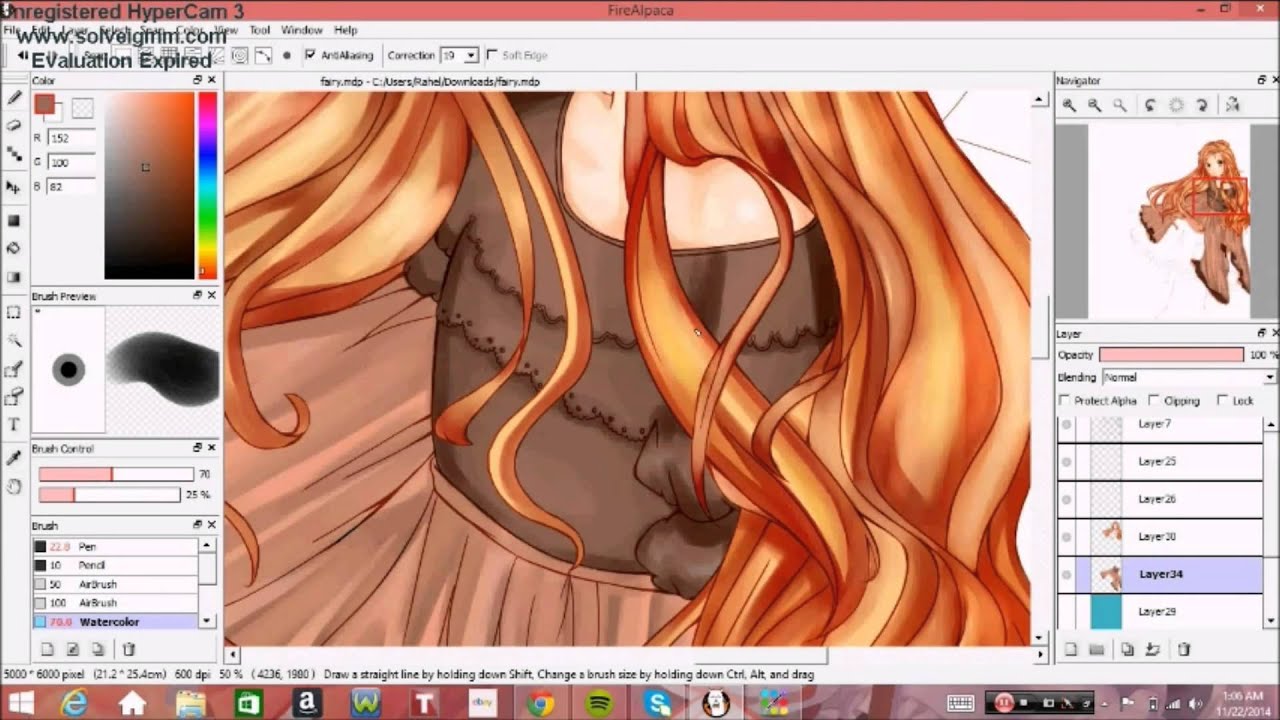Screen dimensions: 1280x720
Task: Float the Brush Control panel
Action: click(198, 448)
